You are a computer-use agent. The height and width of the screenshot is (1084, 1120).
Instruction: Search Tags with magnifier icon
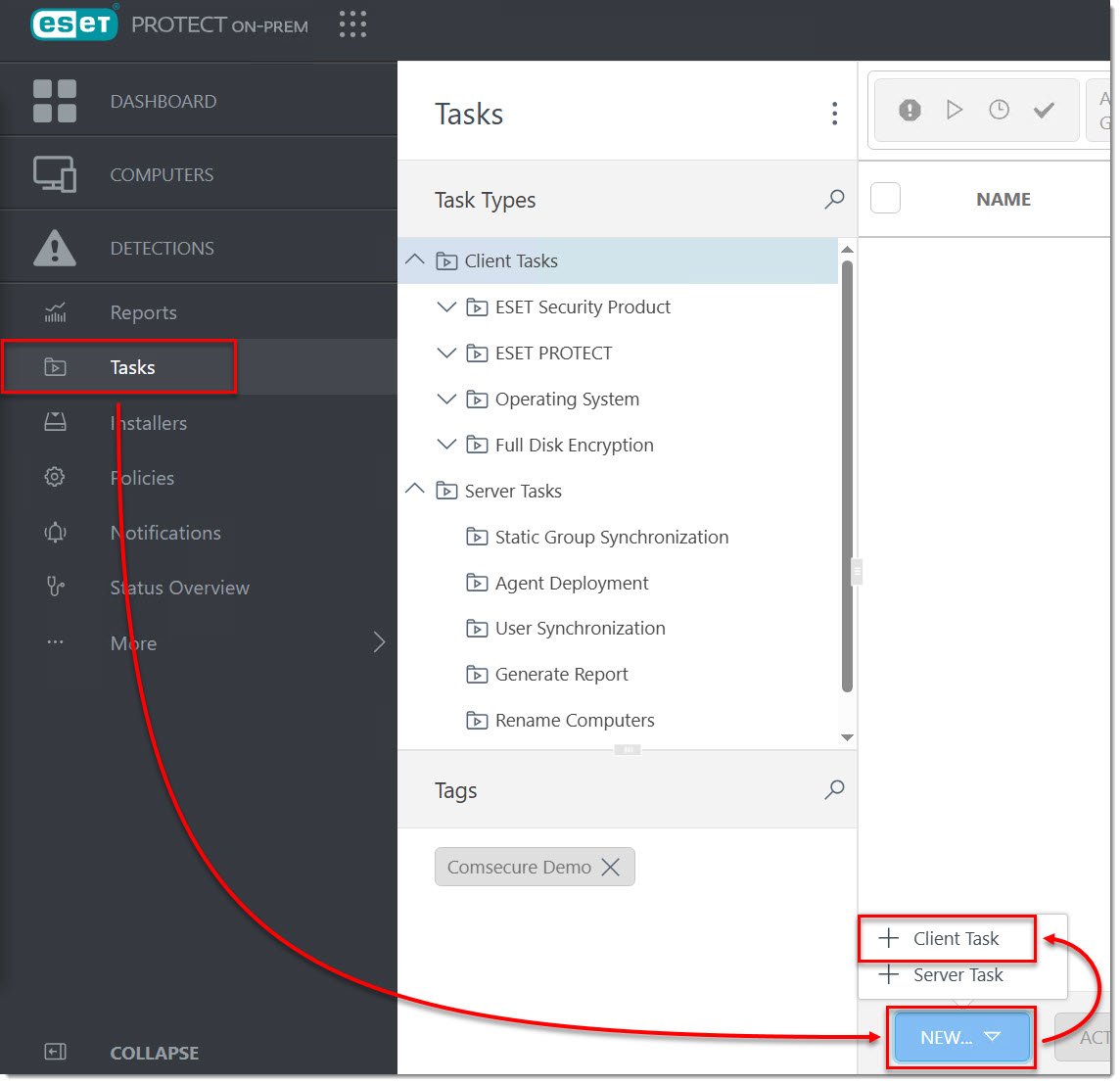pyautogui.click(x=834, y=789)
